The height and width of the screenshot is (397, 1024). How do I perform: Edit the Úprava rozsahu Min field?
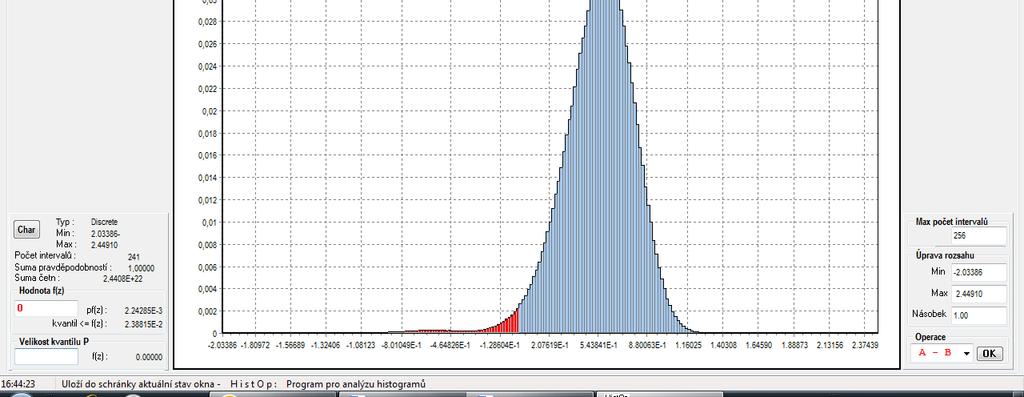(x=978, y=272)
